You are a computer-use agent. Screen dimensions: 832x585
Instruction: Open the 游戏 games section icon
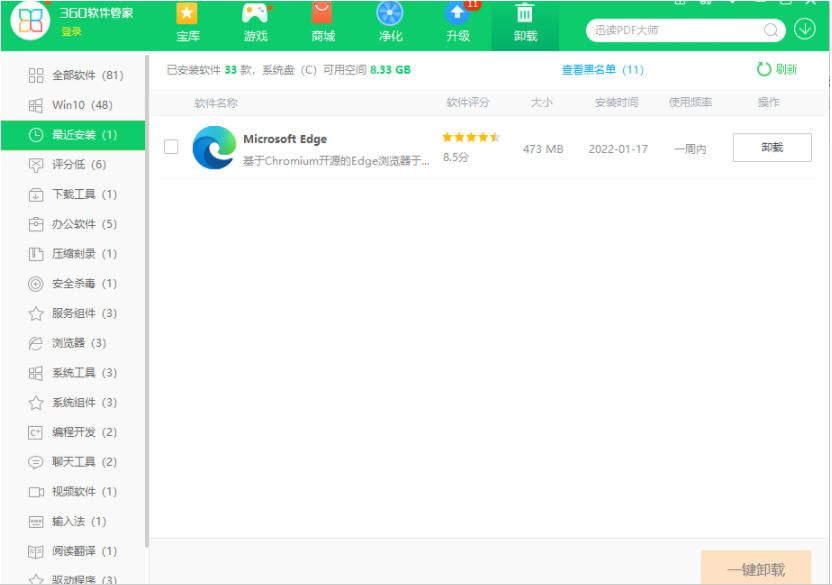tap(255, 15)
